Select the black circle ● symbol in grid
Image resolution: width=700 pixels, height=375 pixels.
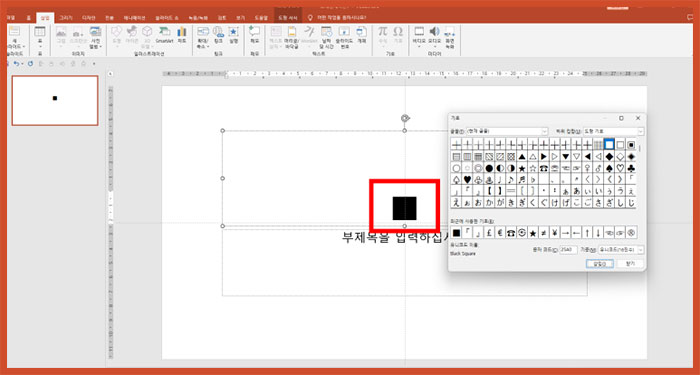tap(489, 168)
